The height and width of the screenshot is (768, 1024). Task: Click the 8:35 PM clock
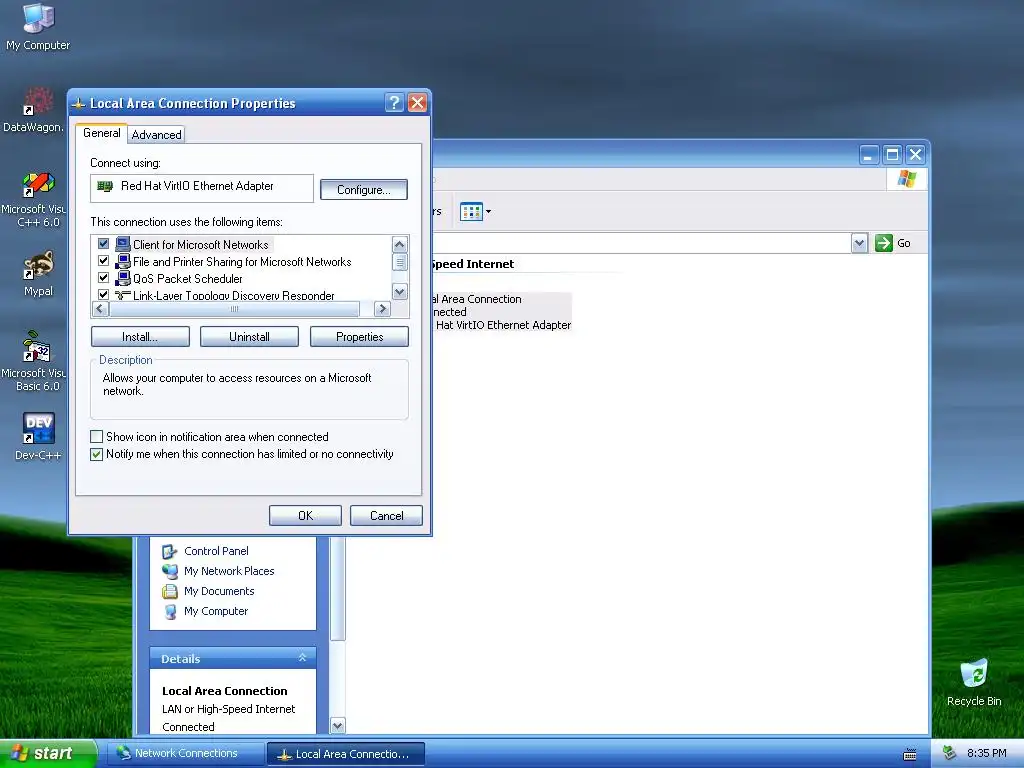(x=986, y=753)
